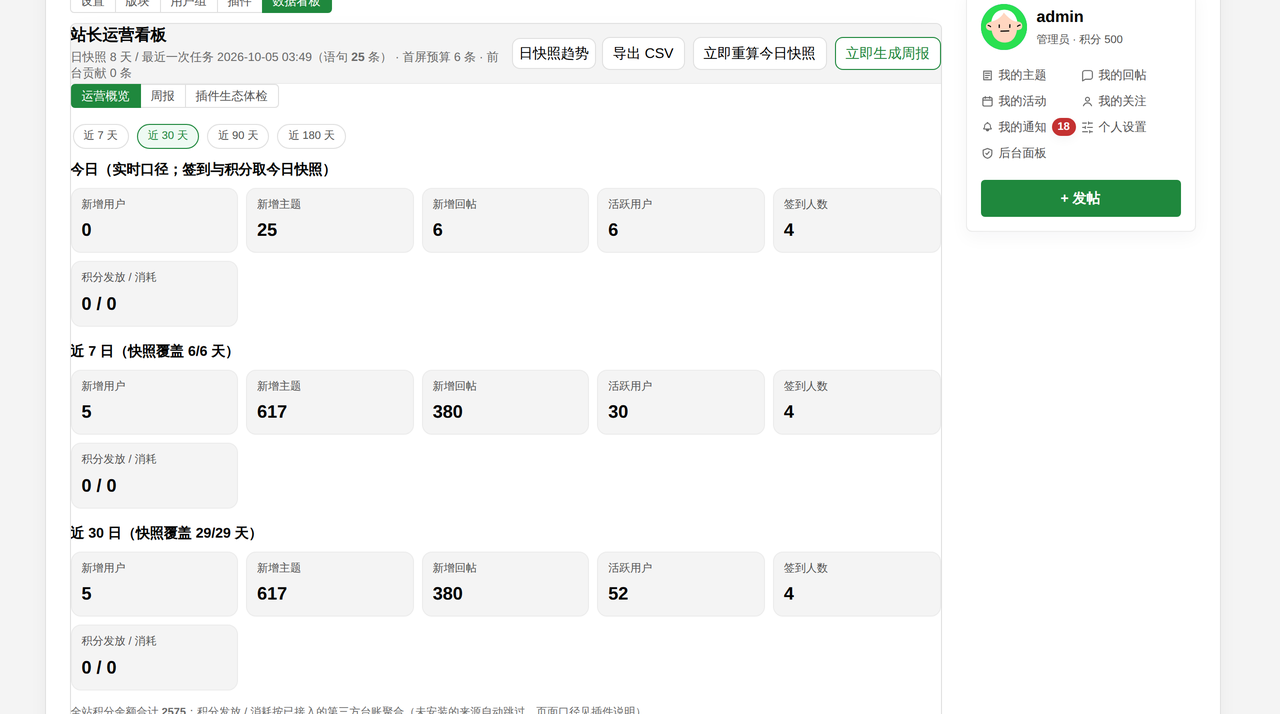Image resolution: width=1280 pixels, height=714 pixels.
Task: Click today's 新增主题 value 25
Action: [x=267, y=230]
